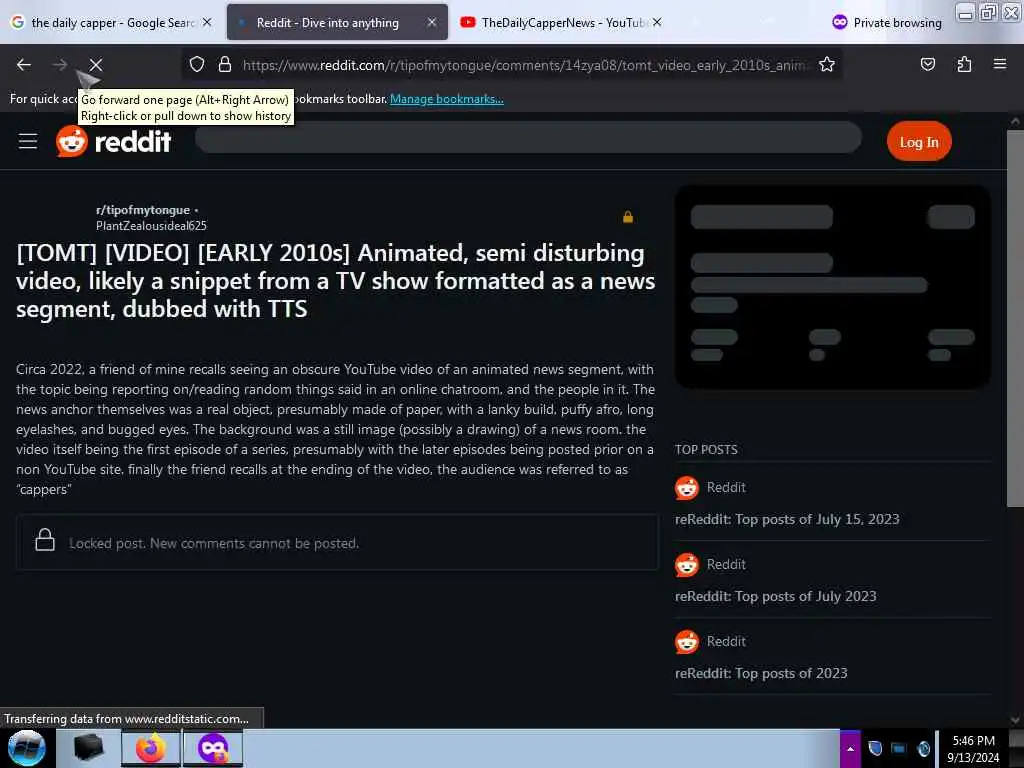Open reReddit Top posts of July 15, 2023
The width and height of the screenshot is (1024, 768).
787,519
